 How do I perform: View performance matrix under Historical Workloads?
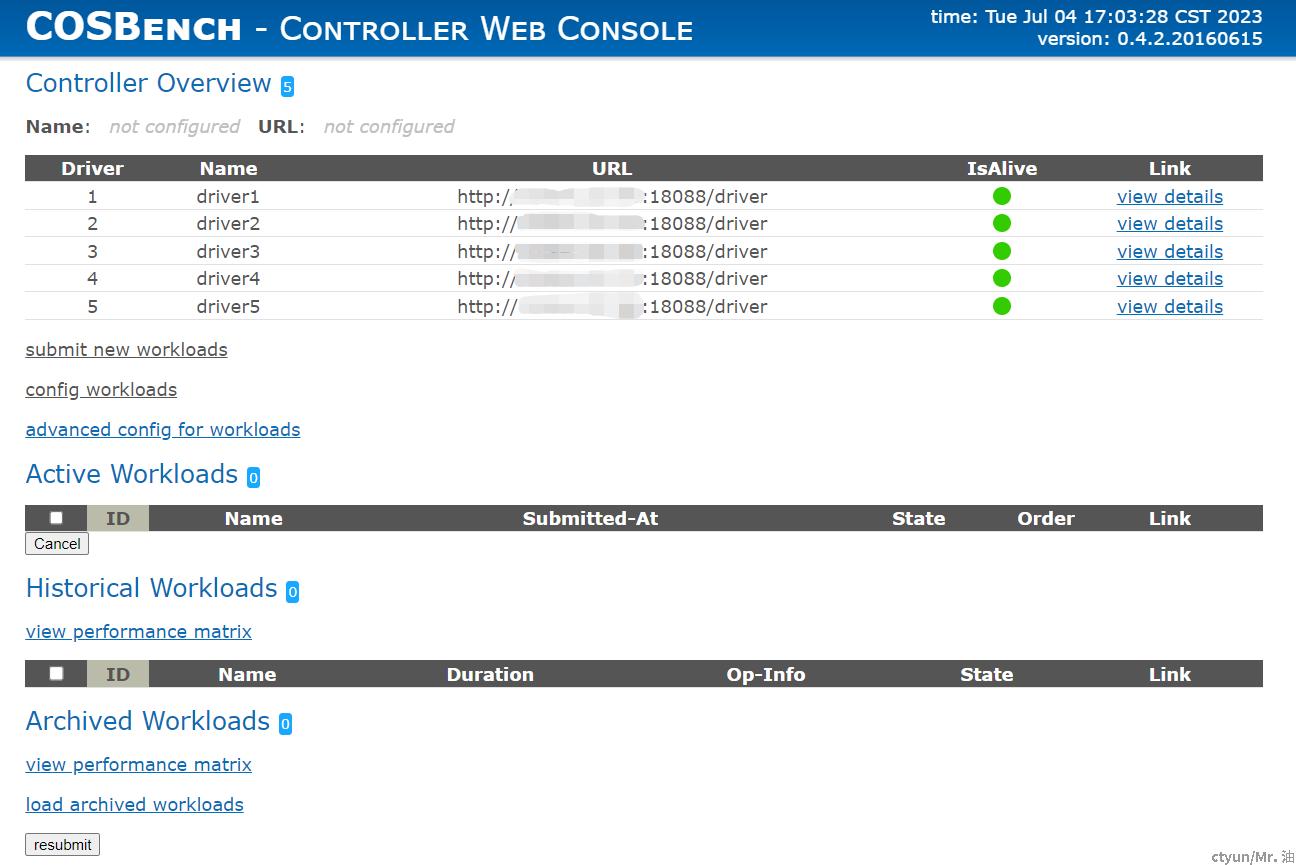[139, 631]
